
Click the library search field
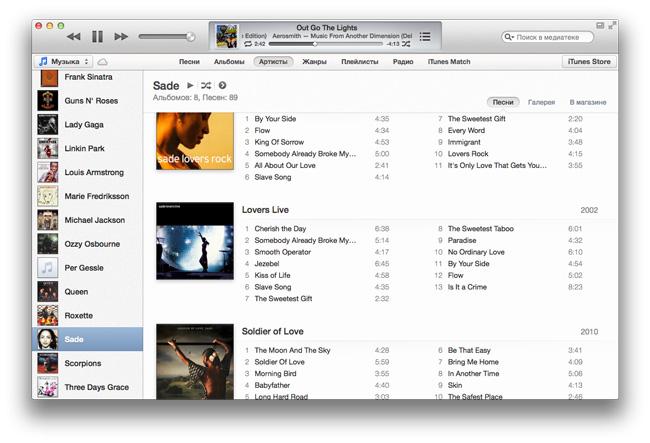(x=547, y=37)
